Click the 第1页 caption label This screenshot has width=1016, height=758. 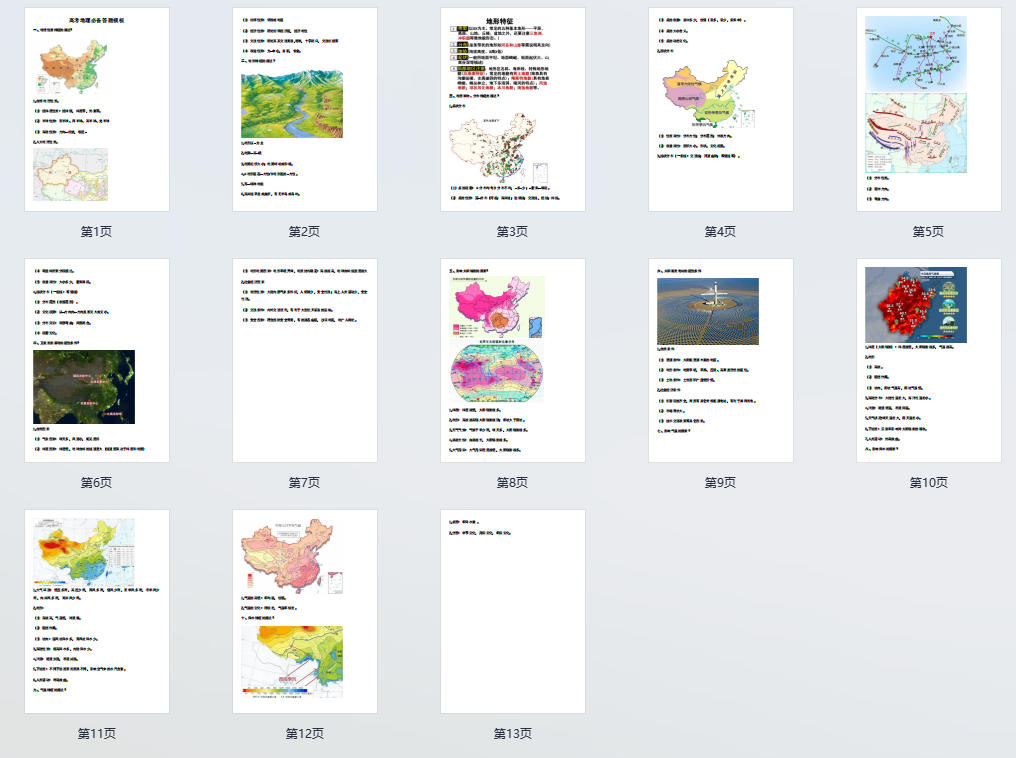click(x=97, y=232)
